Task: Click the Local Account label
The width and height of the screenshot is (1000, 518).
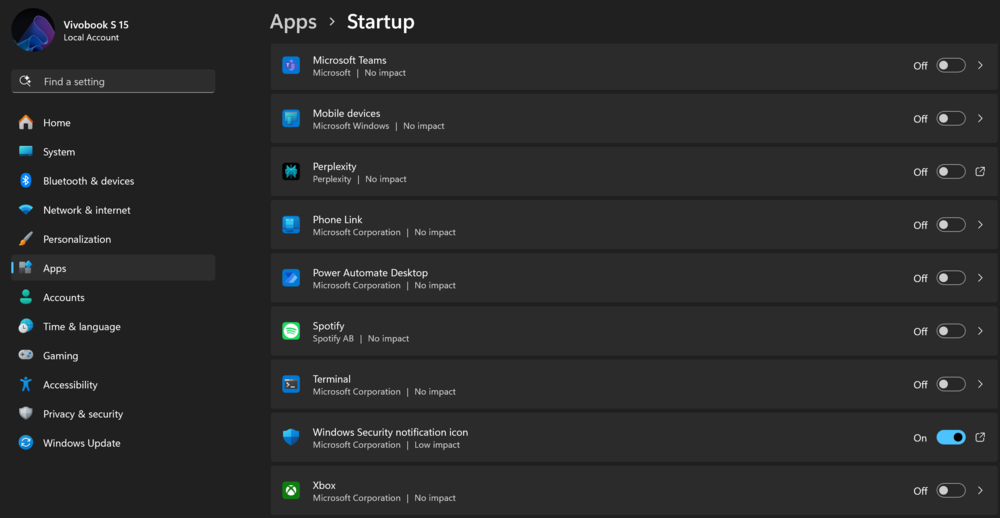Action: [x=91, y=38]
